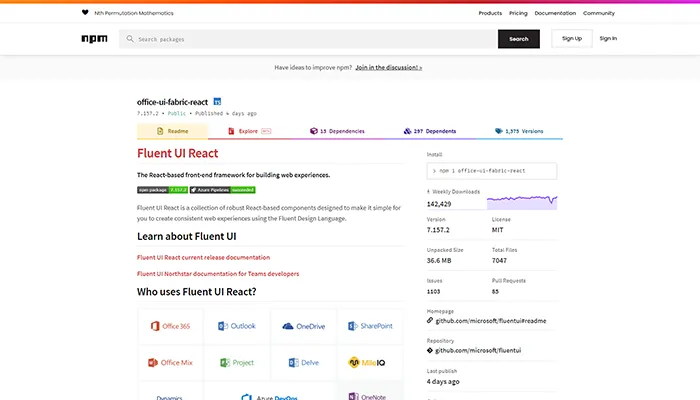Click the Azure Pipelines succeeded badge
700x400 pixels.
point(222,190)
